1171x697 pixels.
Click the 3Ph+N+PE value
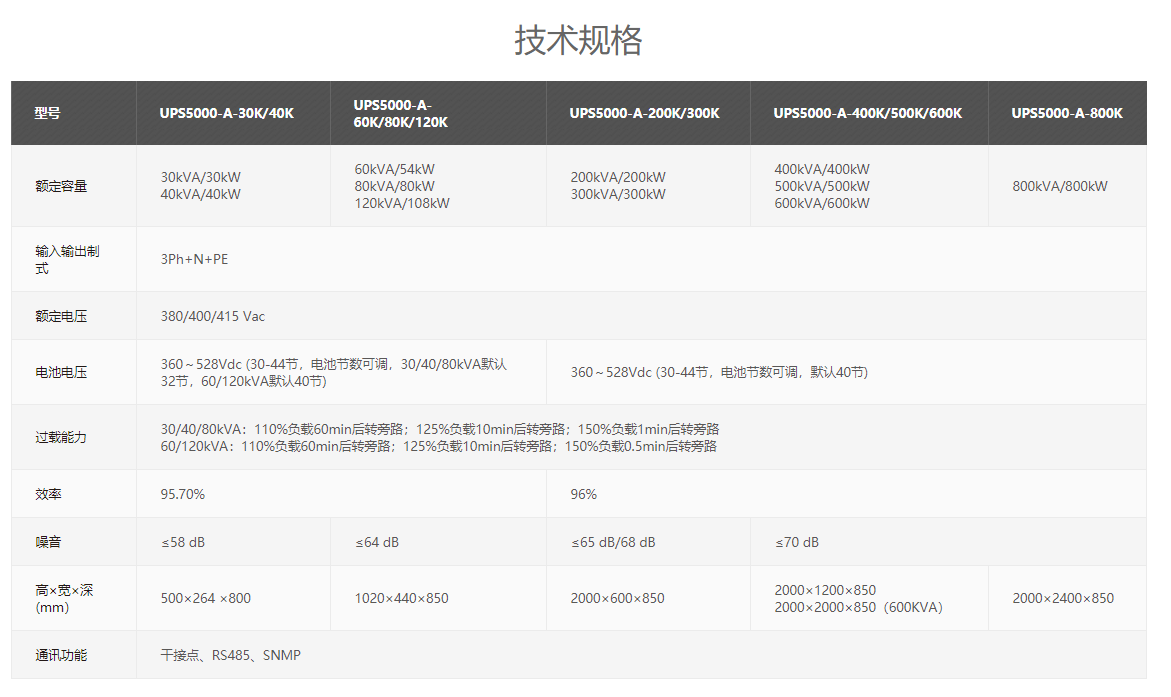194,259
